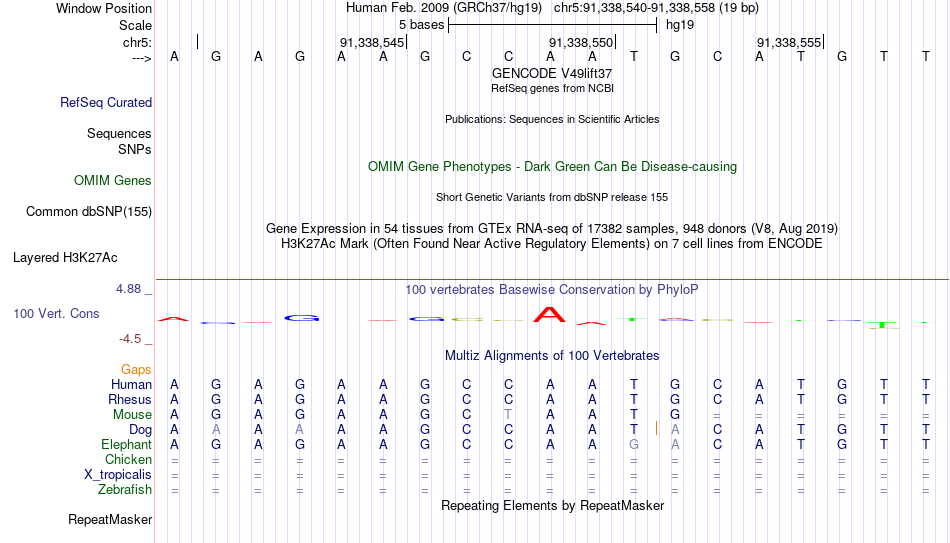This screenshot has height=543, width=950.
Task: Click Multiz Alignments of 100 Vertebrates title
Action: point(552,356)
